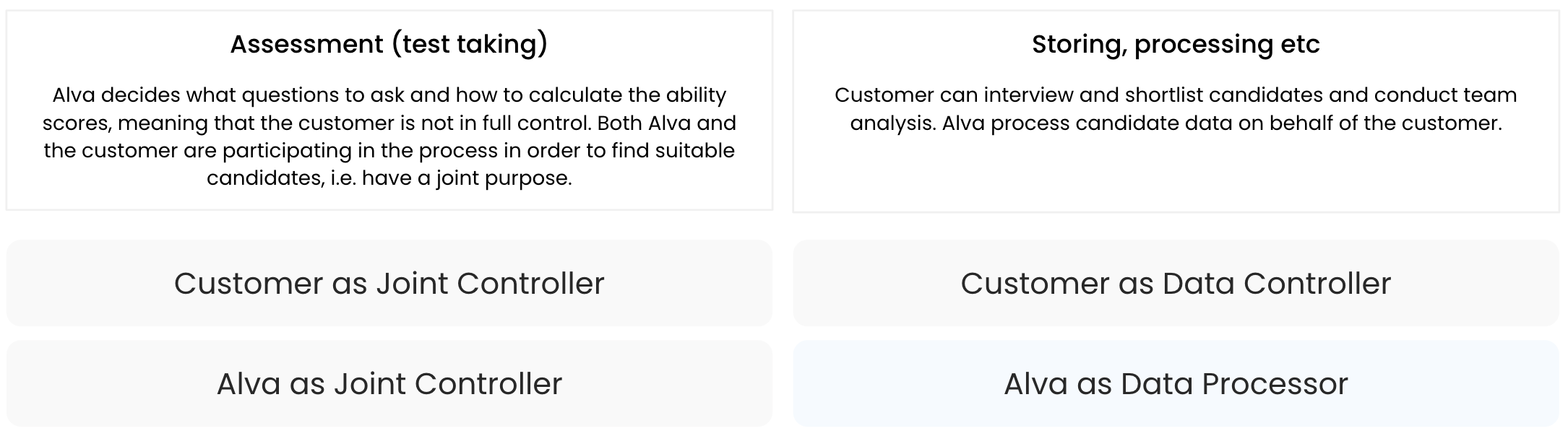Click the Assessment (test taking) heading
This screenshot has height=436, width=1568.
(389, 44)
